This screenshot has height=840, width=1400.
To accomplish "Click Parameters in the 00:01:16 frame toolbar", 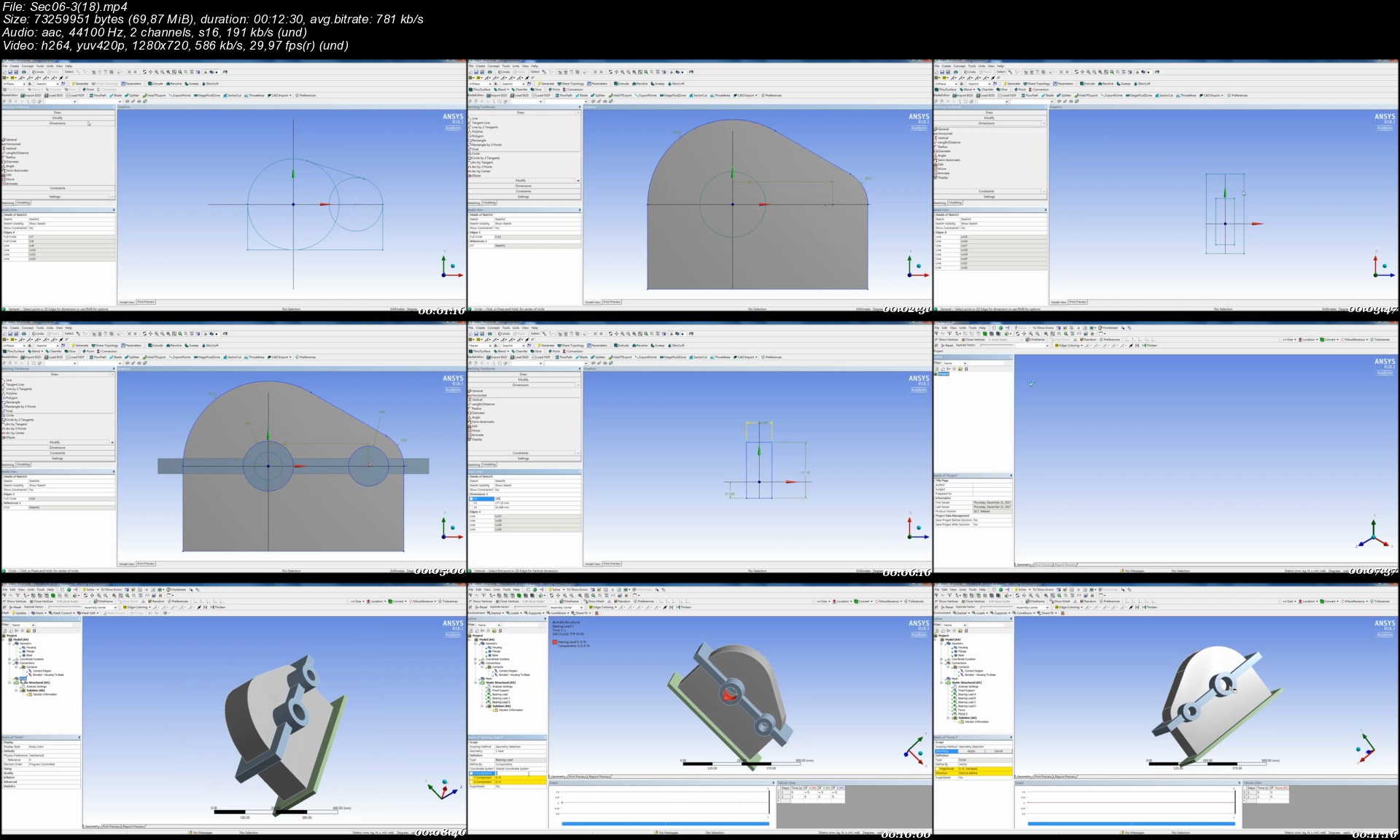I will (131, 84).
